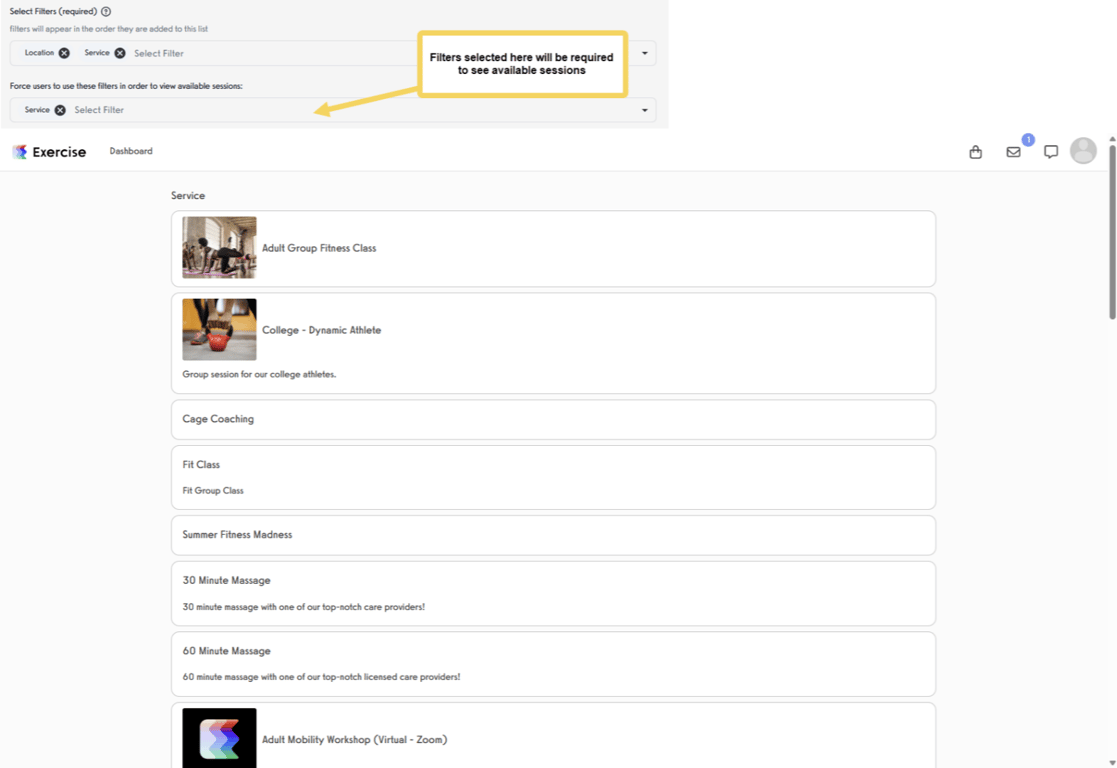Screen dimensions: 1117x768
Task: Remove the Location filter chip
Action: 64,53
